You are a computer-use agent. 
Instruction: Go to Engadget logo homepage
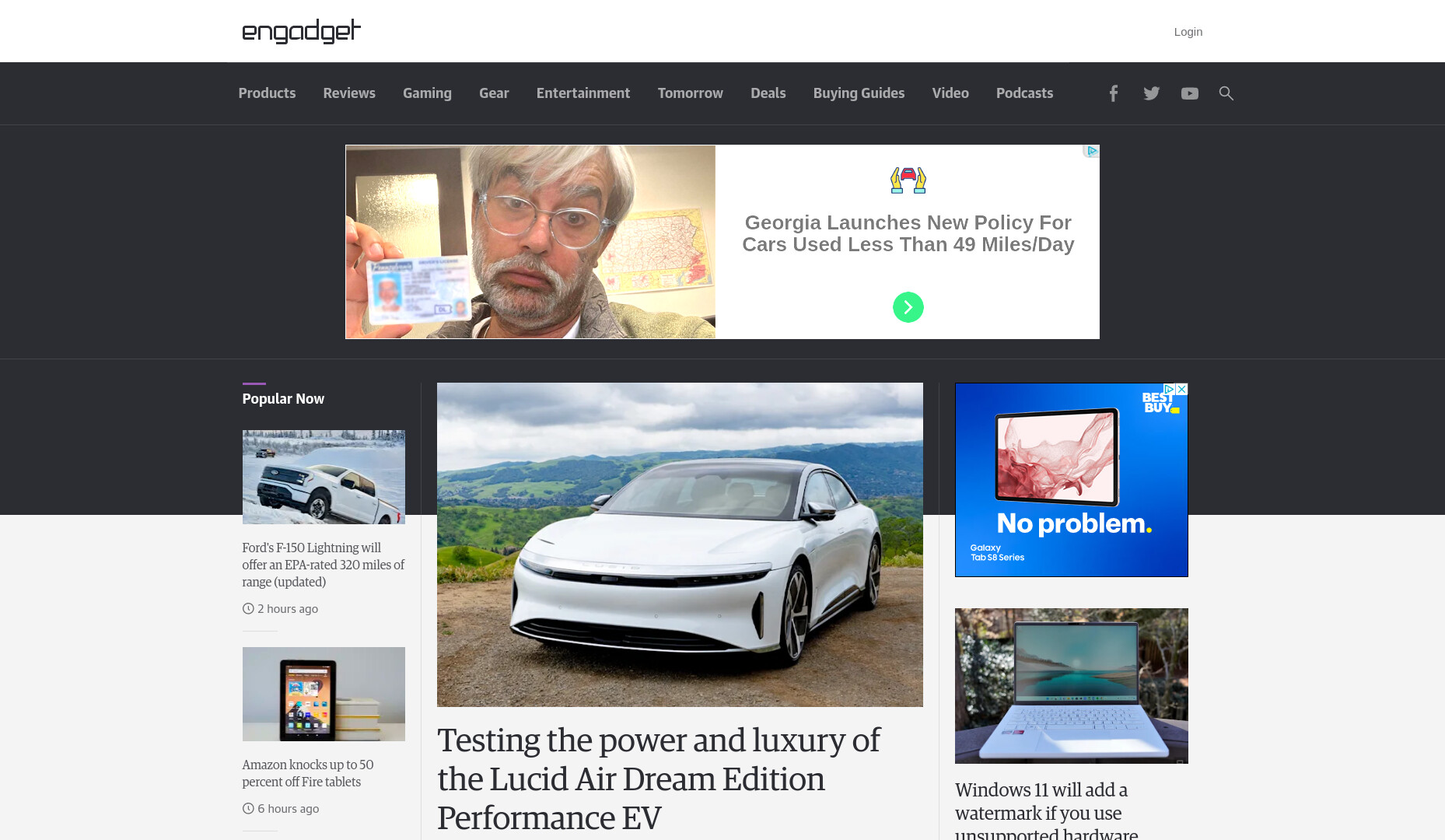point(301,31)
